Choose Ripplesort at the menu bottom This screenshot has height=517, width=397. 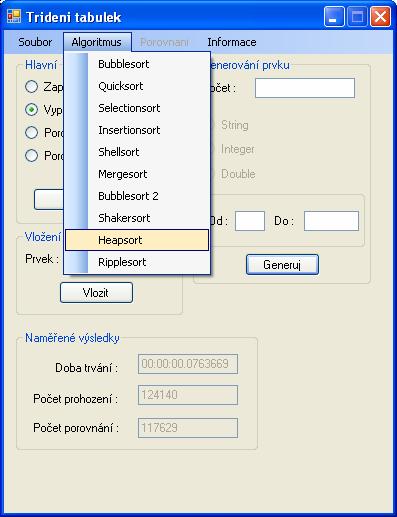[137, 262]
